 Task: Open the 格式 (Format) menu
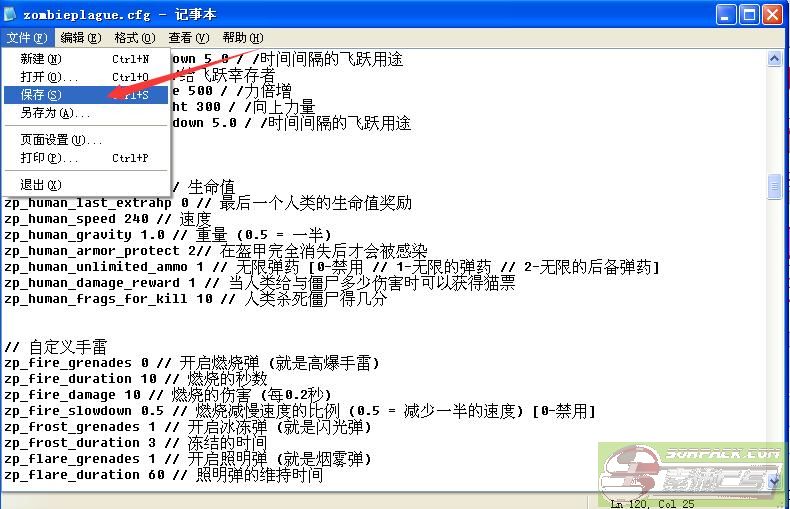click(x=134, y=38)
